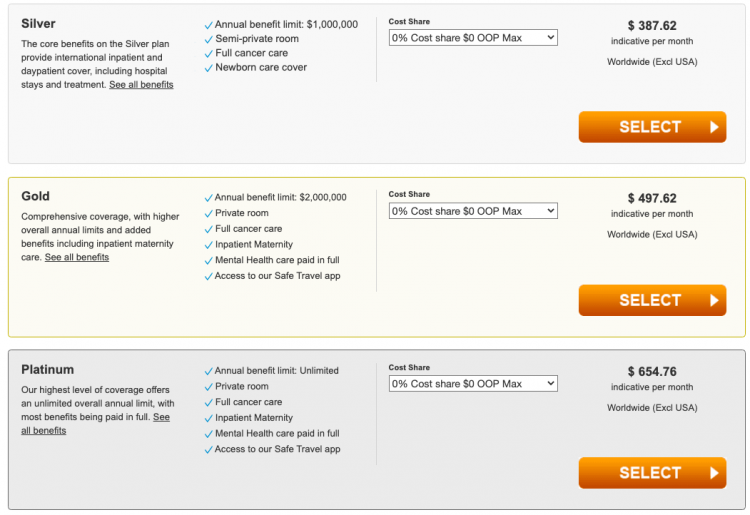
Task: Click checkmark beside Platinum Unlimited benefit limit
Action: [x=208, y=371]
